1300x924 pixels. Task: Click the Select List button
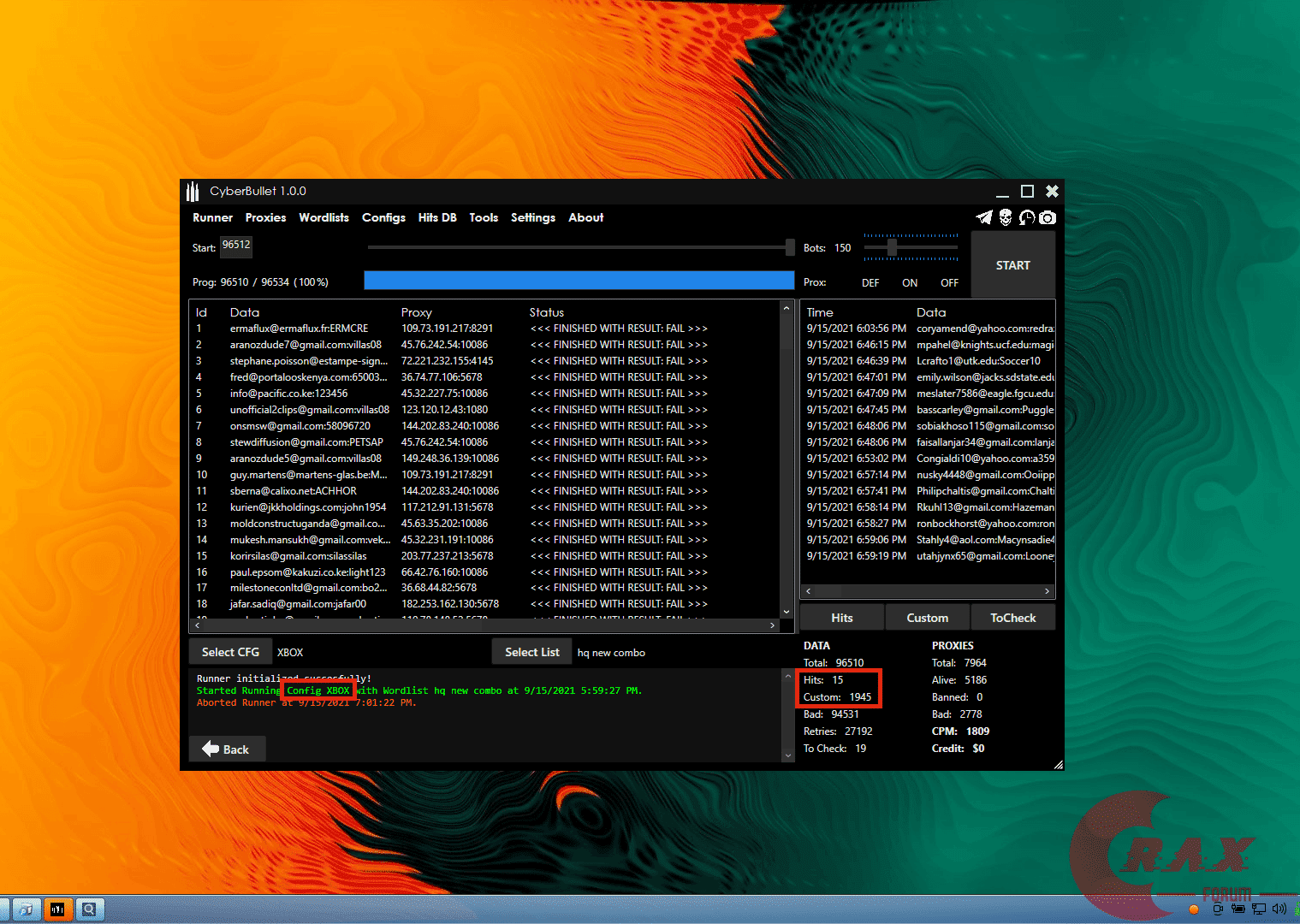pos(531,651)
